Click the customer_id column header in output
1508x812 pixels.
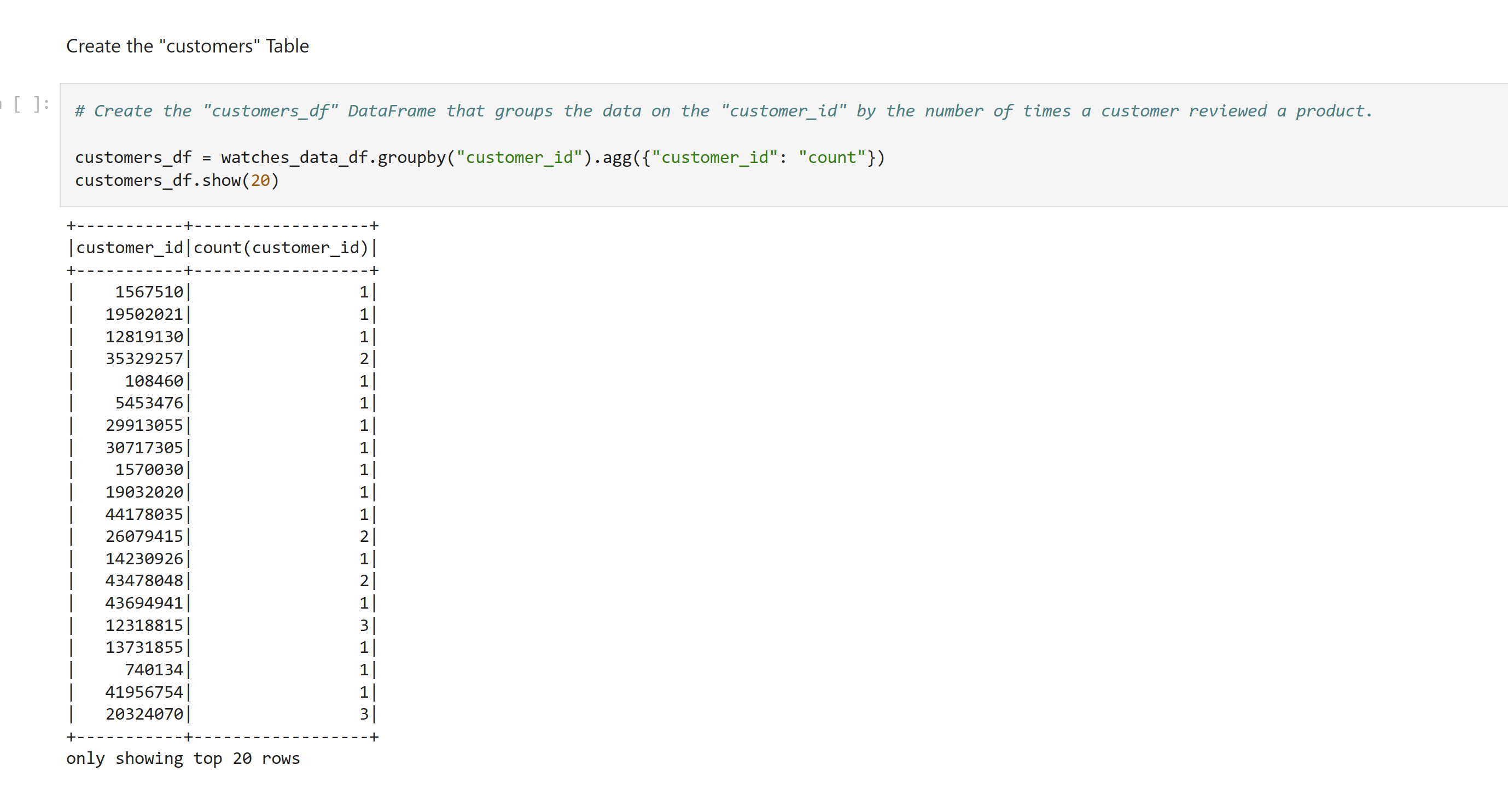(130, 248)
